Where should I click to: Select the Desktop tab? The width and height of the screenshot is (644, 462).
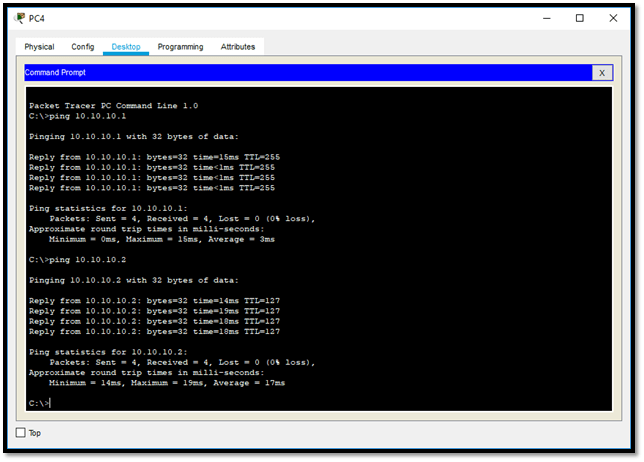click(126, 47)
